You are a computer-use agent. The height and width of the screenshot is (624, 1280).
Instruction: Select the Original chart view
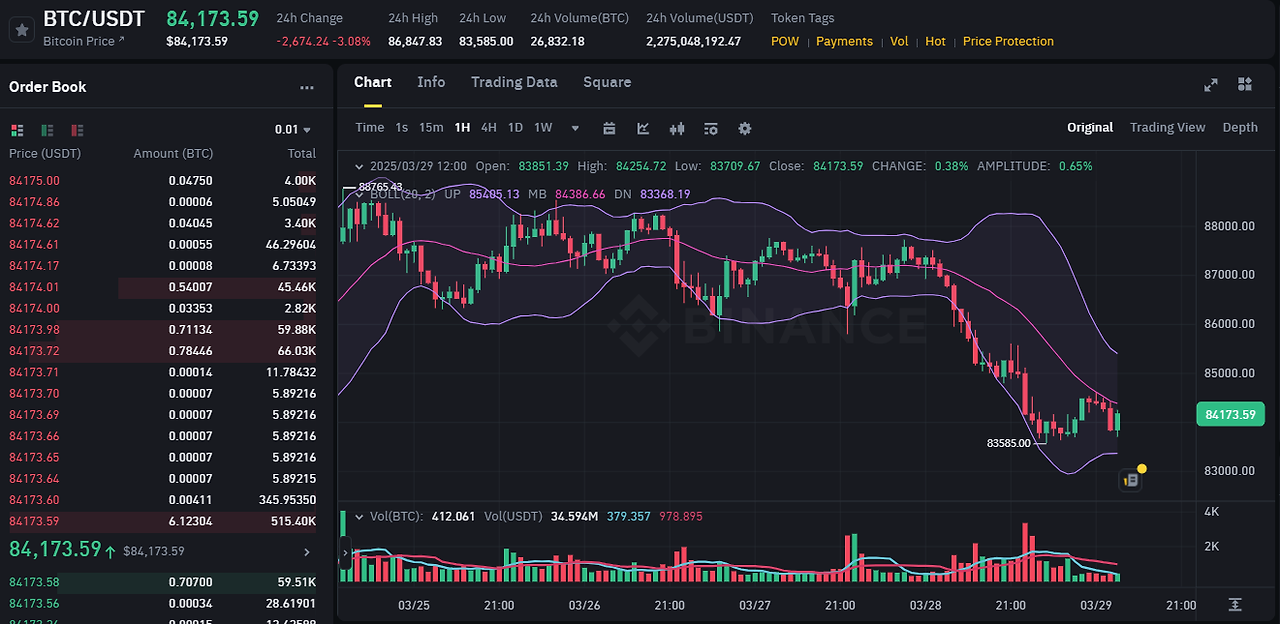[x=1090, y=127]
